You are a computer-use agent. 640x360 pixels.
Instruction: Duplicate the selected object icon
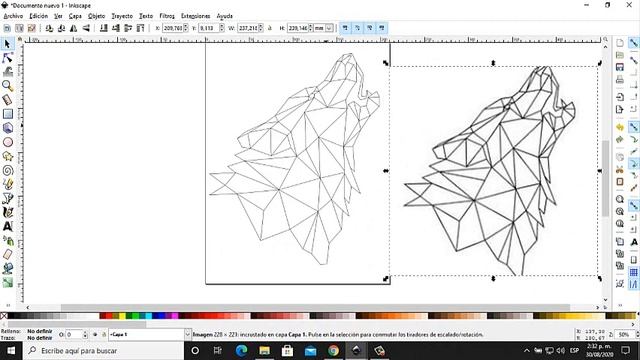coord(620,242)
